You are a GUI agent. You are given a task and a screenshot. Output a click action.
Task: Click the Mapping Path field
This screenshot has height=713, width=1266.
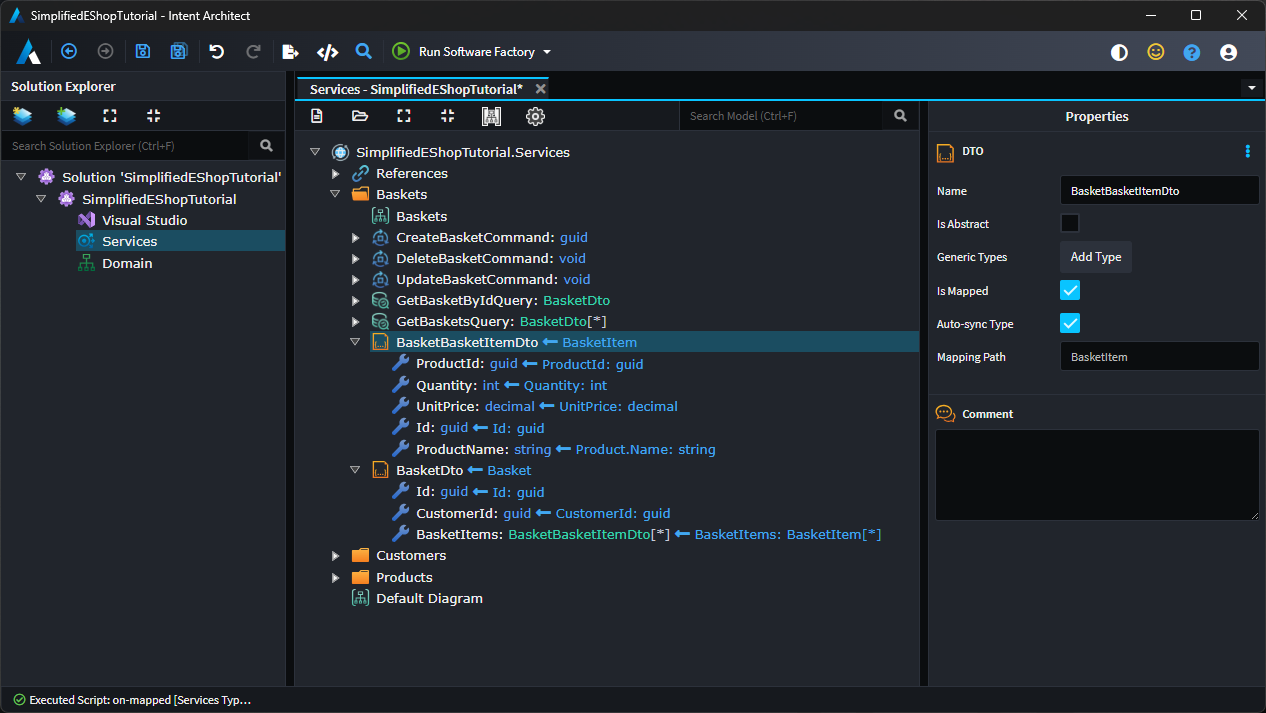click(x=1159, y=356)
